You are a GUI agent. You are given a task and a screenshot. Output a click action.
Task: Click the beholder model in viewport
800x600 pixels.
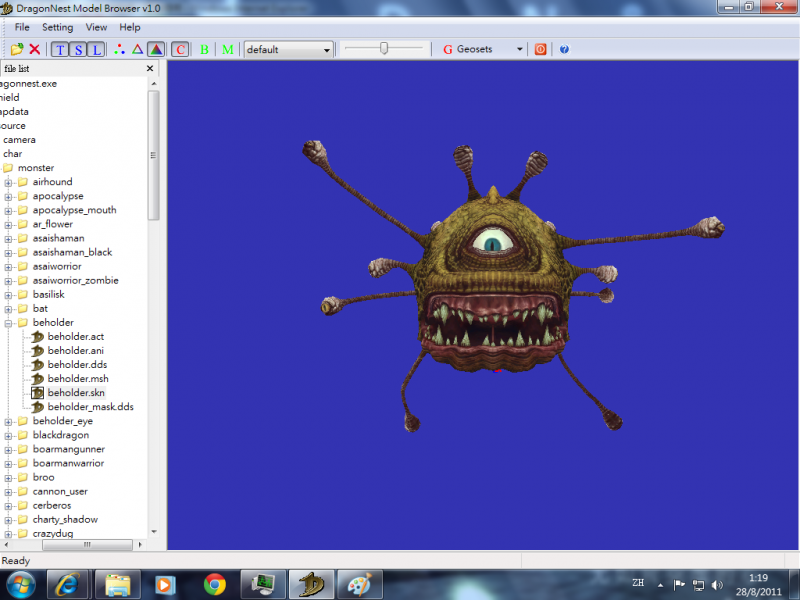493,286
